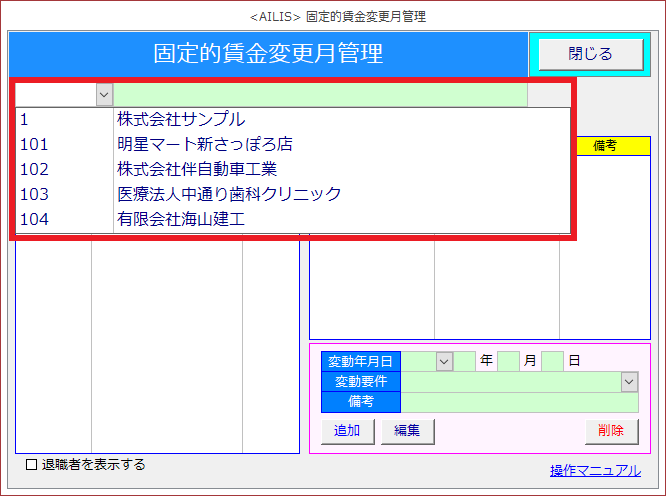Select 有限会社海山建工 in the dropdown
This screenshot has height=496, width=666.
click(x=181, y=218)
